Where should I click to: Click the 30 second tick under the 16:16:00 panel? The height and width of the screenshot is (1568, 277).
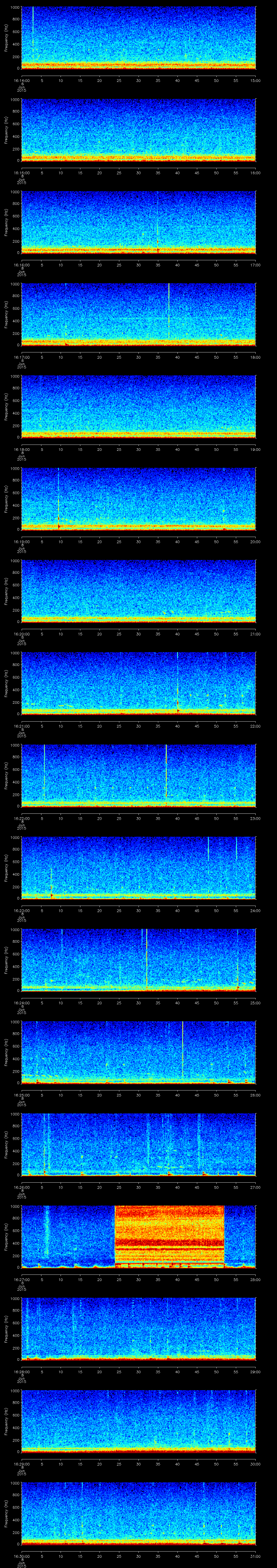[x=138, y=265]
